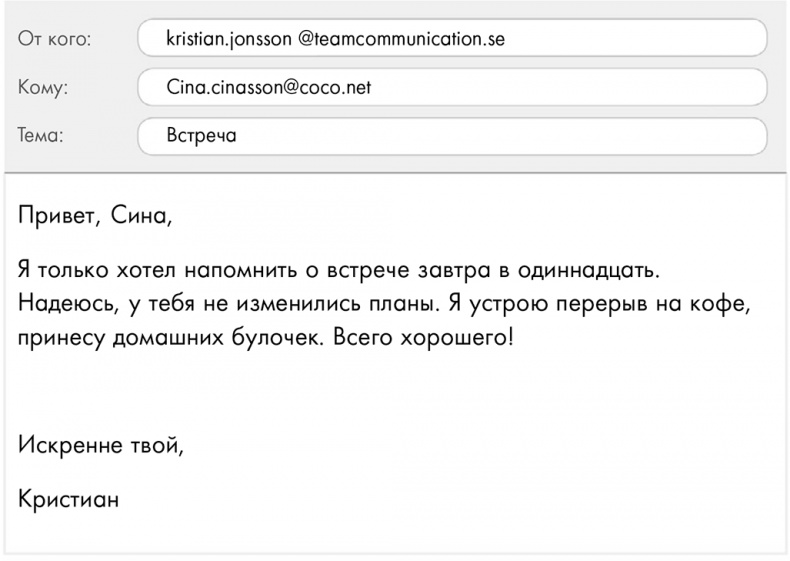Click the signature "Кристиан"
Image resolution: width=790 pixels, height=561 pixels.
click(68, 497)
